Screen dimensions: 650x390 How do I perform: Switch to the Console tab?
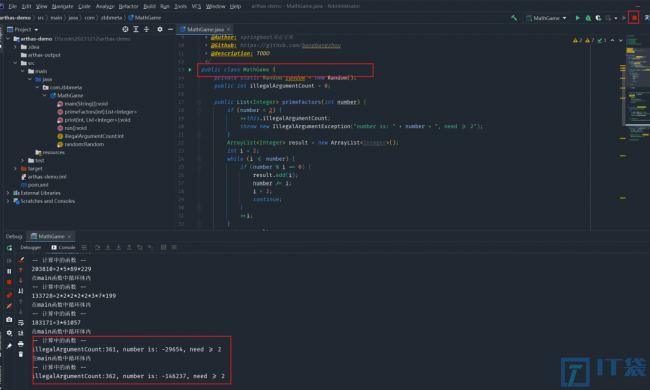63,247
